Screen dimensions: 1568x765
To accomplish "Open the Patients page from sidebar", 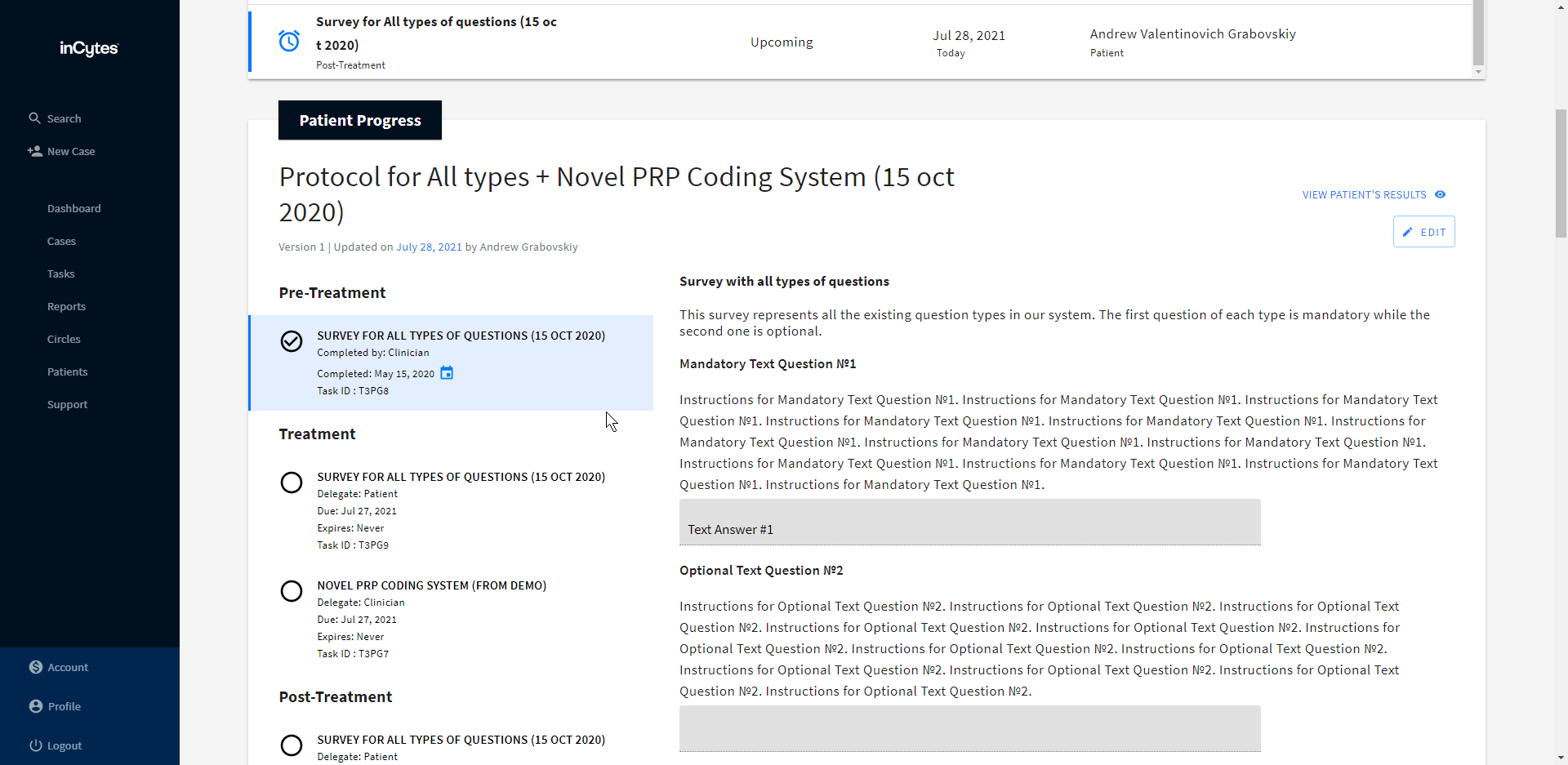I will (x=67, y=371).
